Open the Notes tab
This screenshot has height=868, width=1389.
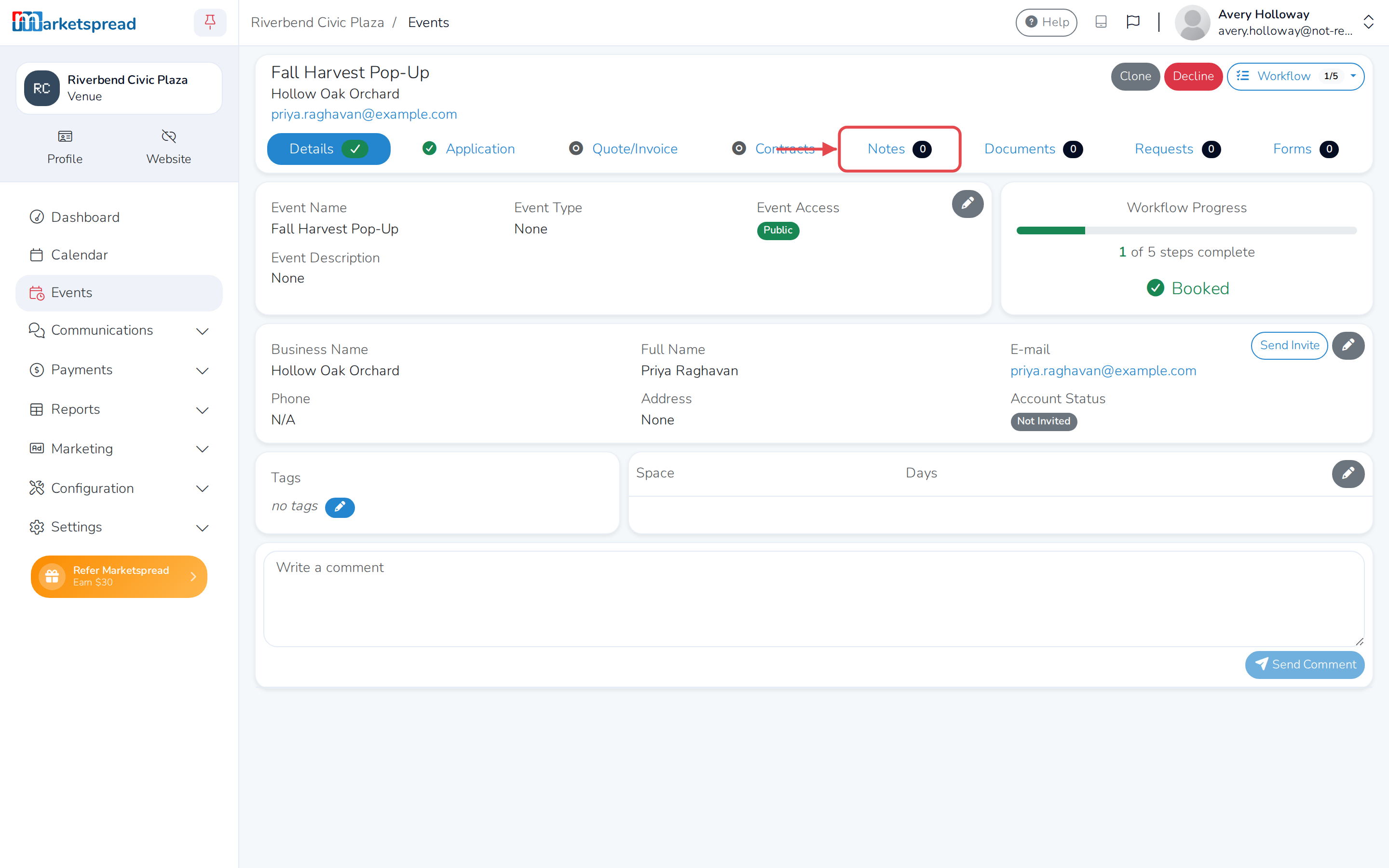coord(899,149)
